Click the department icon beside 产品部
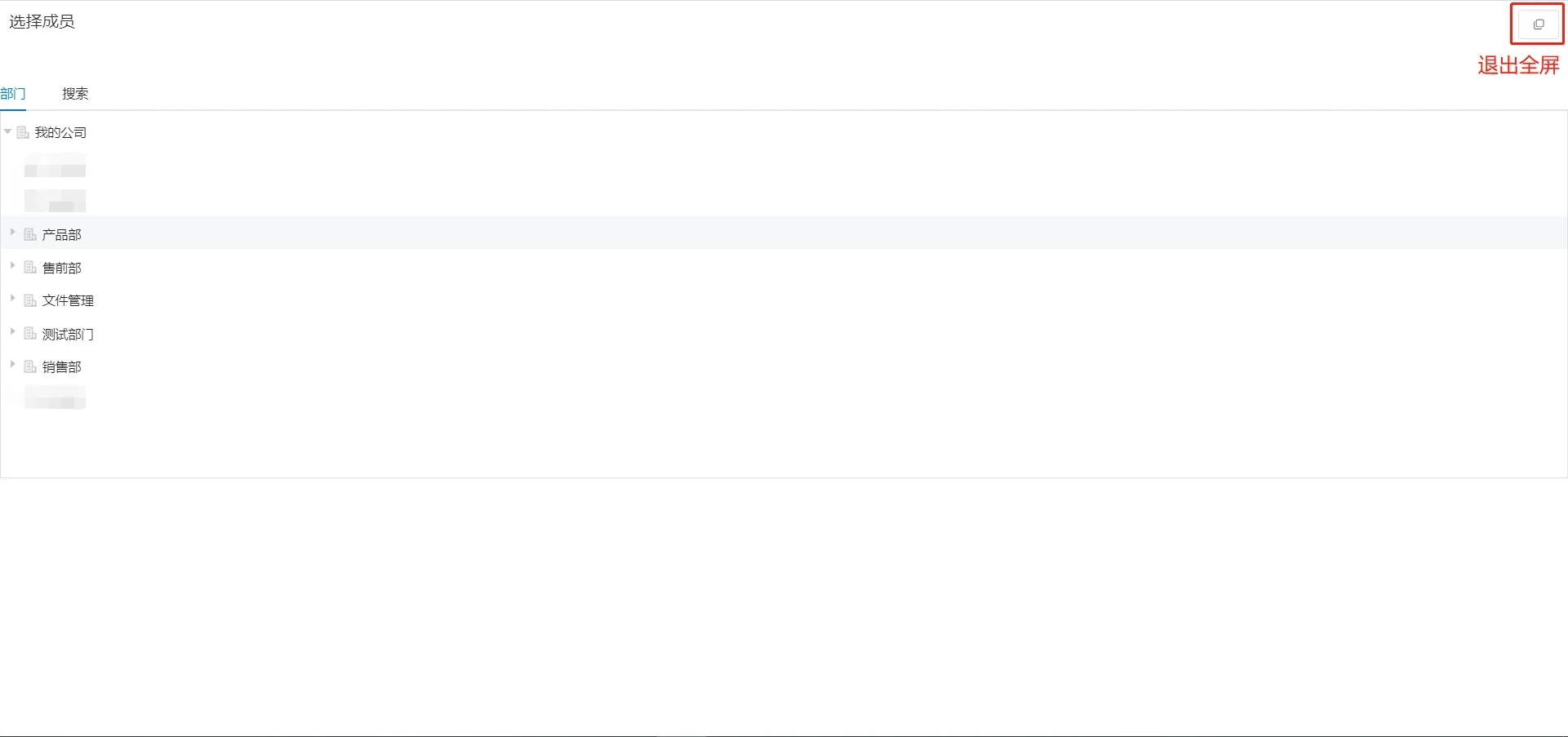 click(x=30, y=235)
